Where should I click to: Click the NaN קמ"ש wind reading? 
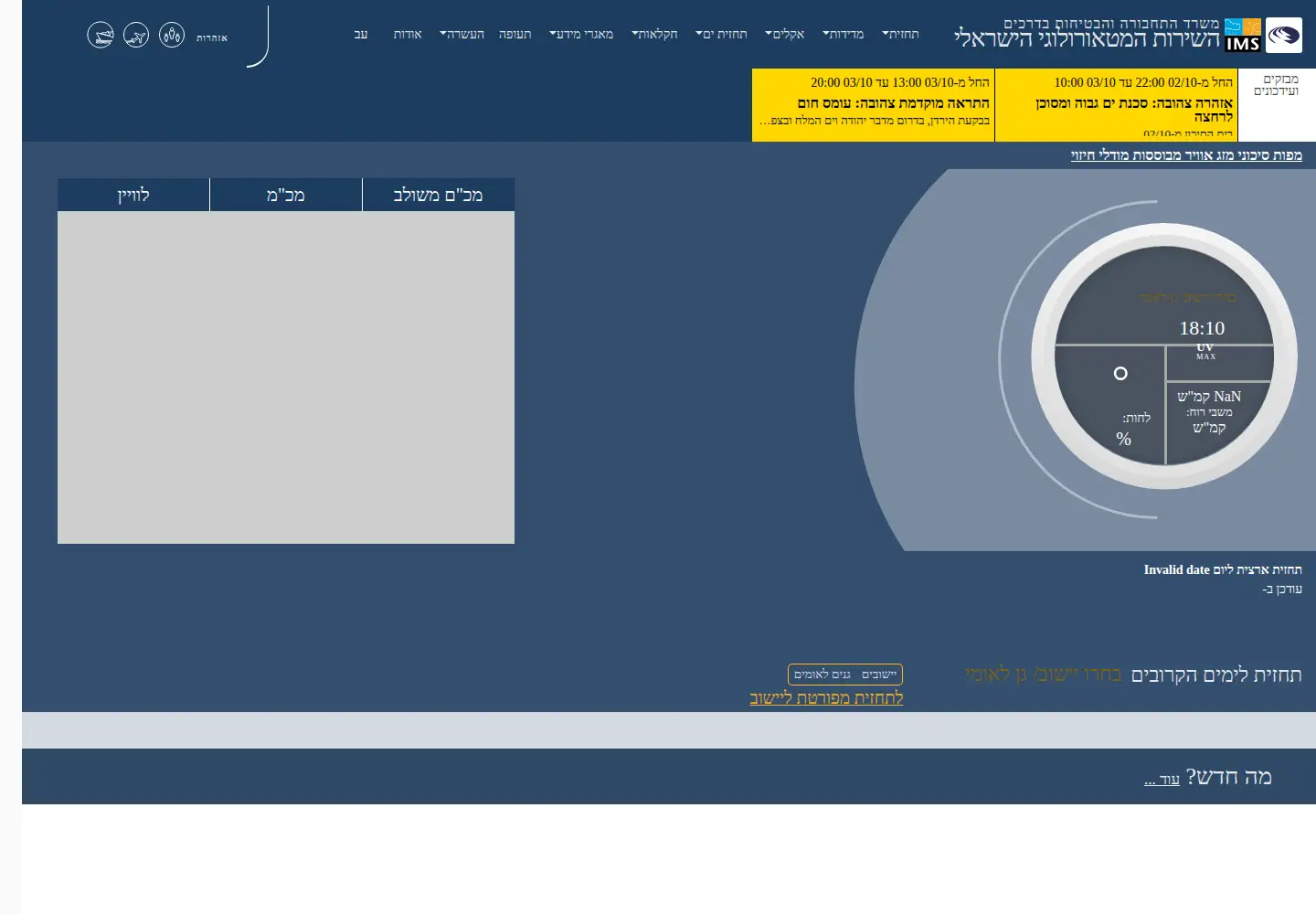click(x=1209, y=397)
